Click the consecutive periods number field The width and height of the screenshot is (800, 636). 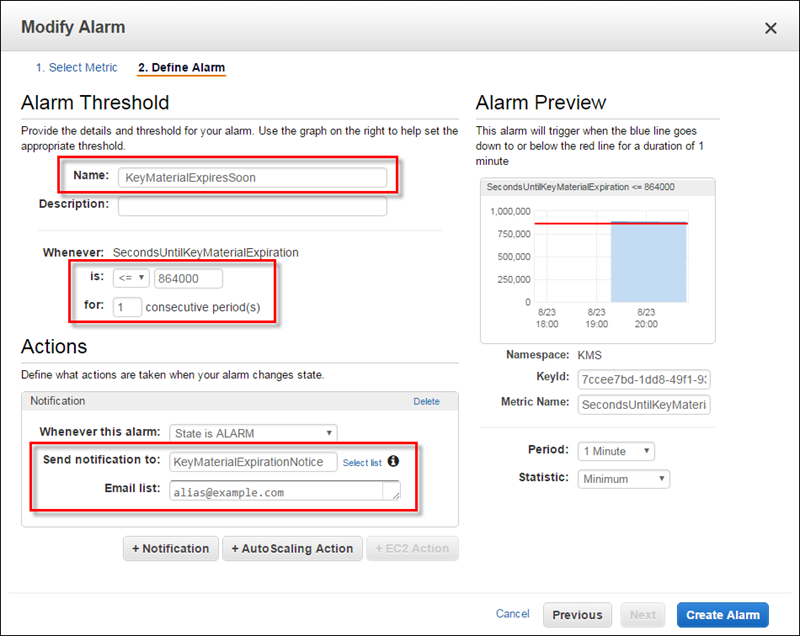[x=127, y=307]
